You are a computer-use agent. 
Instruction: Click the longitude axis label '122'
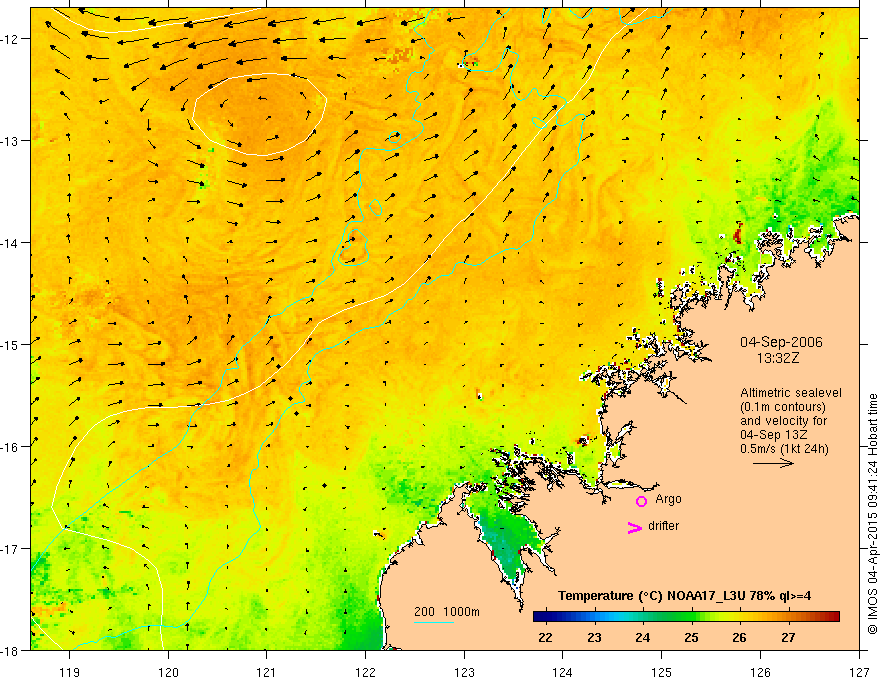coord(365,672)
